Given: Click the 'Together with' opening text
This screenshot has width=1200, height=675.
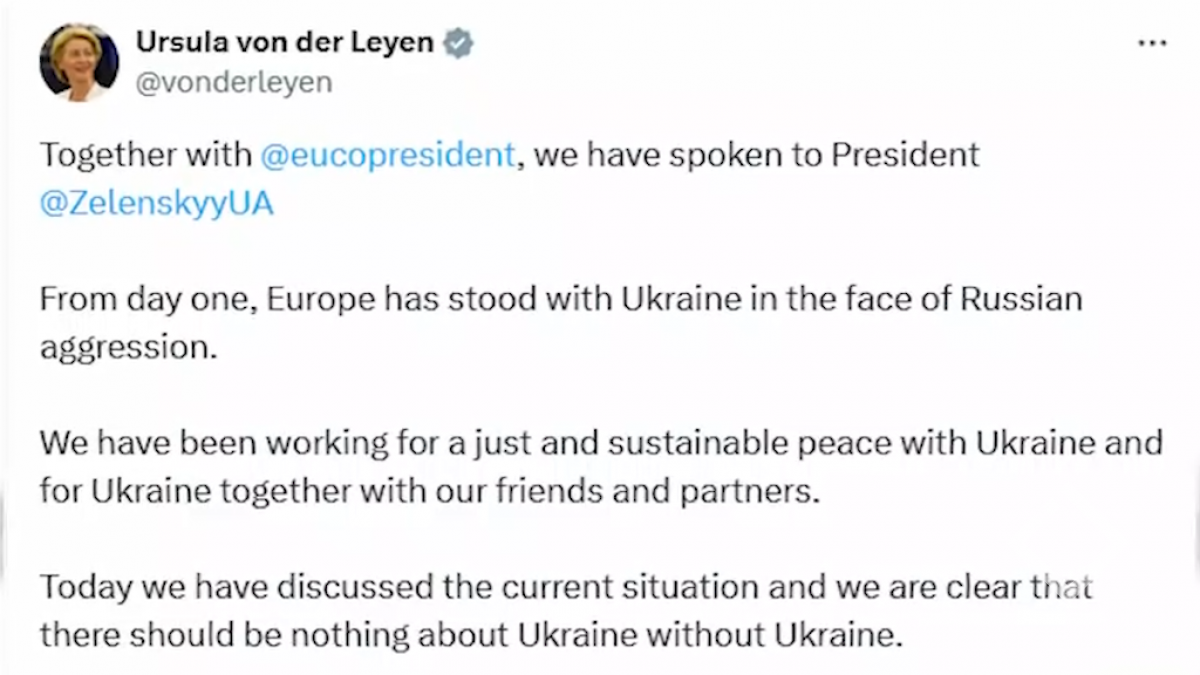Looking at the screenshot, I should coord(145,156).
